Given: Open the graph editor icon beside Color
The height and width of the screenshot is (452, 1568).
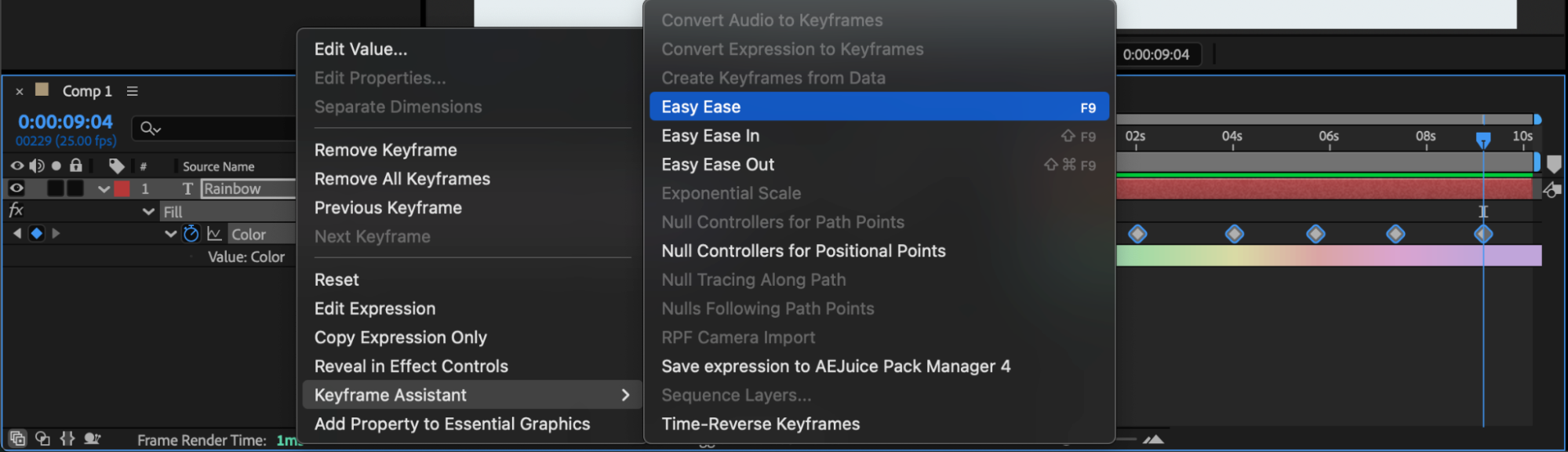Looking at the screenshot, I should pos(214,234).
